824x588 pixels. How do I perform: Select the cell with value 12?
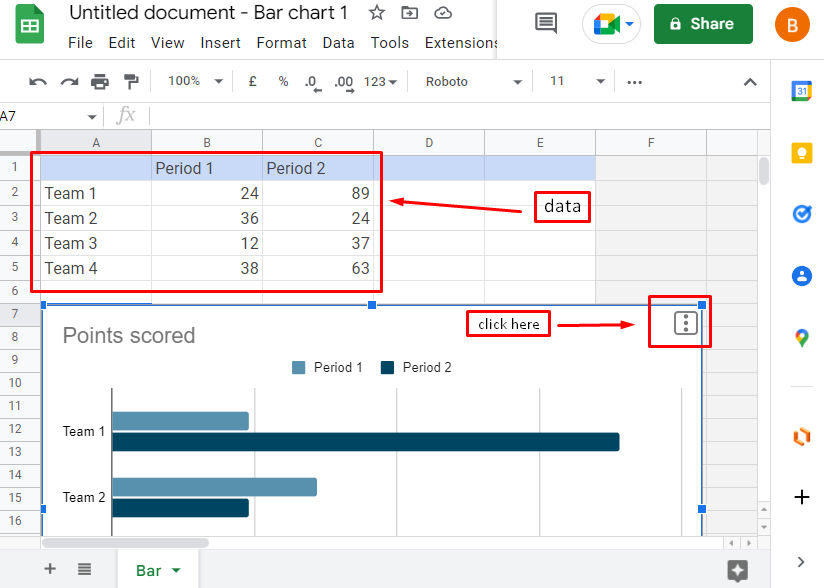[x=207, y=243]
